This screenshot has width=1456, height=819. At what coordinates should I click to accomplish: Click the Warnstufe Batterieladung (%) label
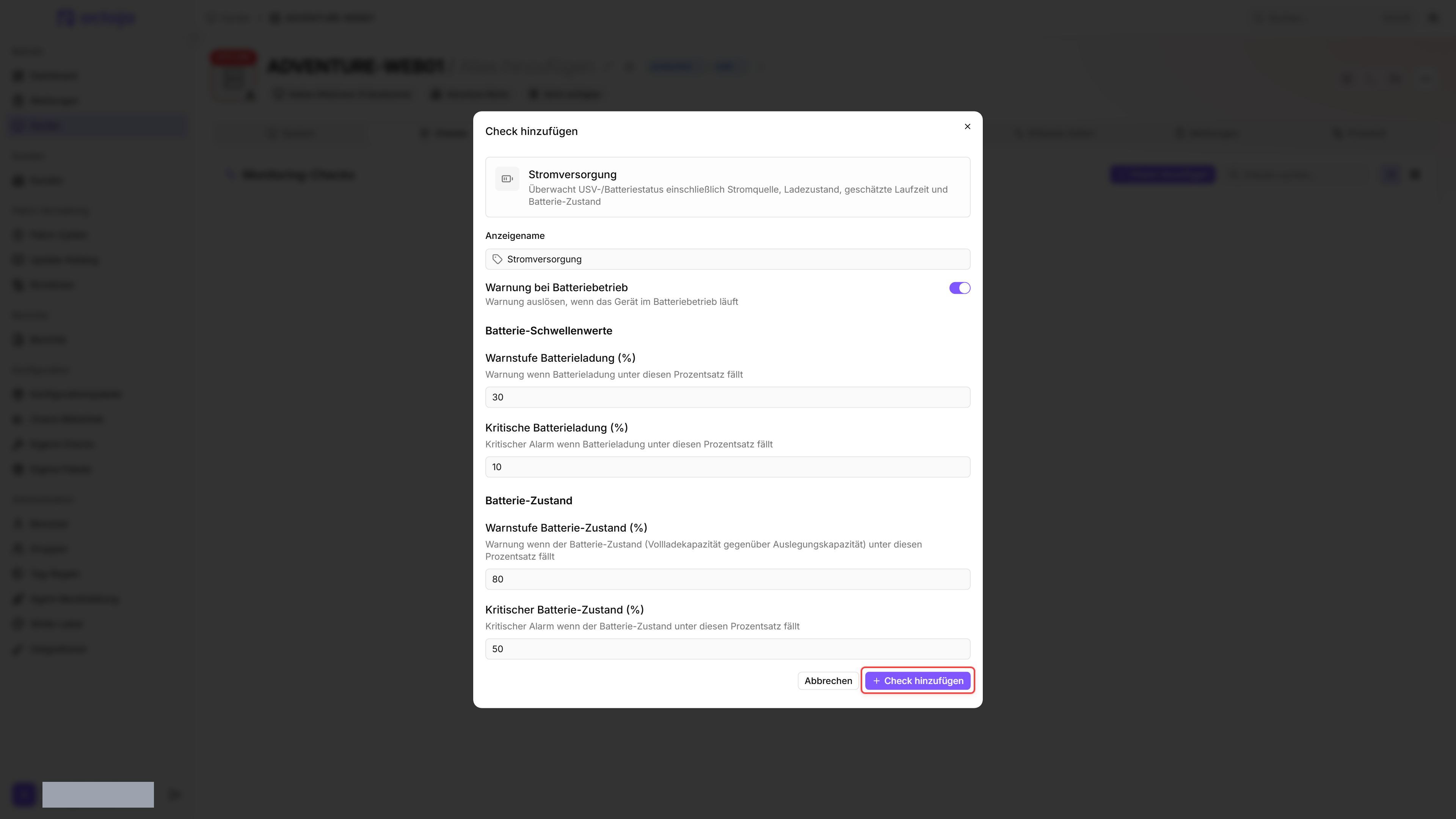coord(560,358)
